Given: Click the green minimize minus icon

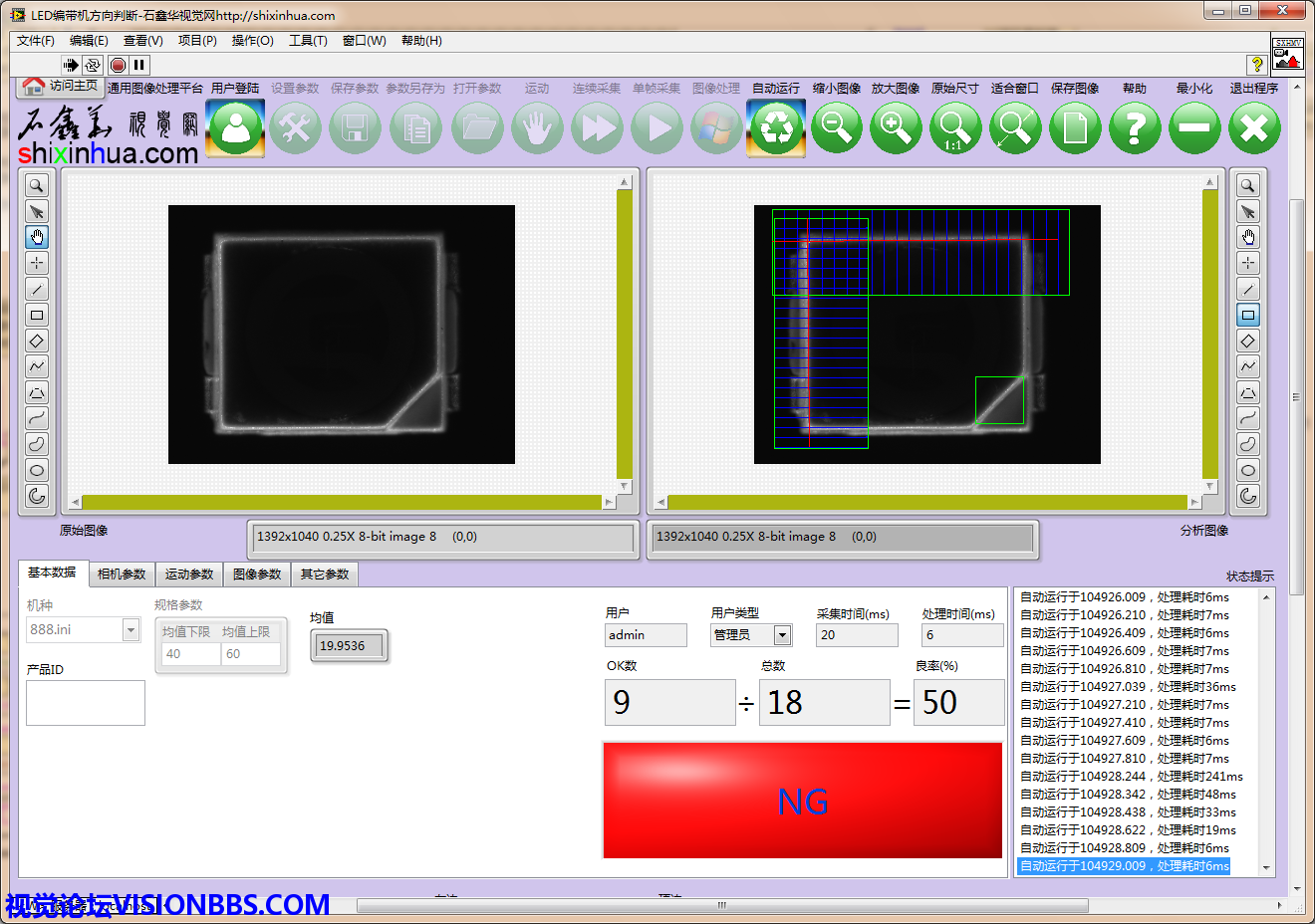Looking at the screenshot, I should [1194, 128].
